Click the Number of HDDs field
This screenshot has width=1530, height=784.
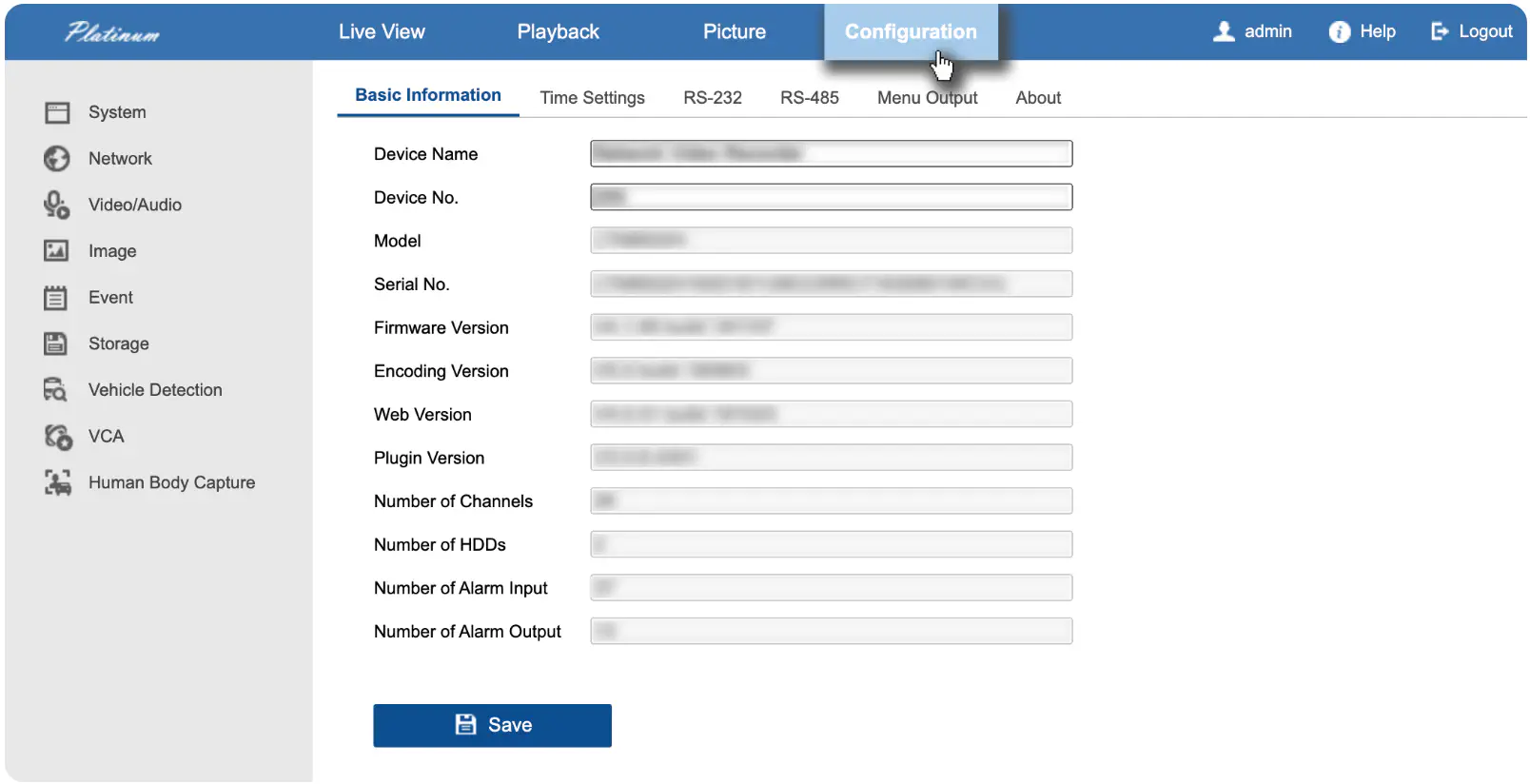(x=832, y=545)
